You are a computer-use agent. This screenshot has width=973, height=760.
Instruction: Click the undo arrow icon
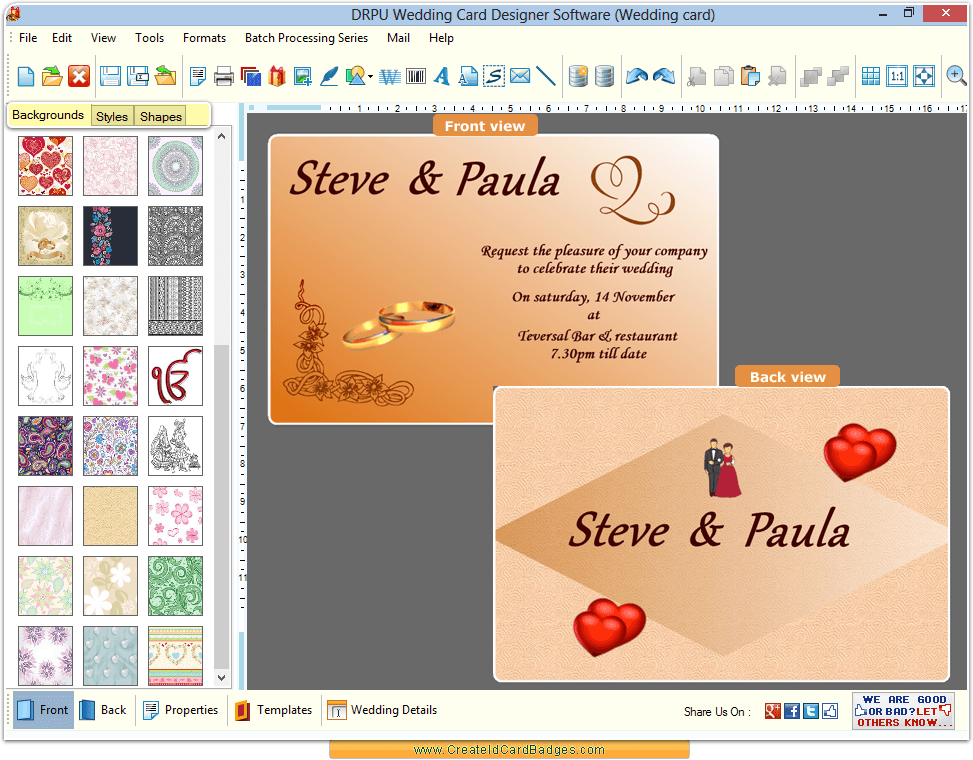point(637,76)
